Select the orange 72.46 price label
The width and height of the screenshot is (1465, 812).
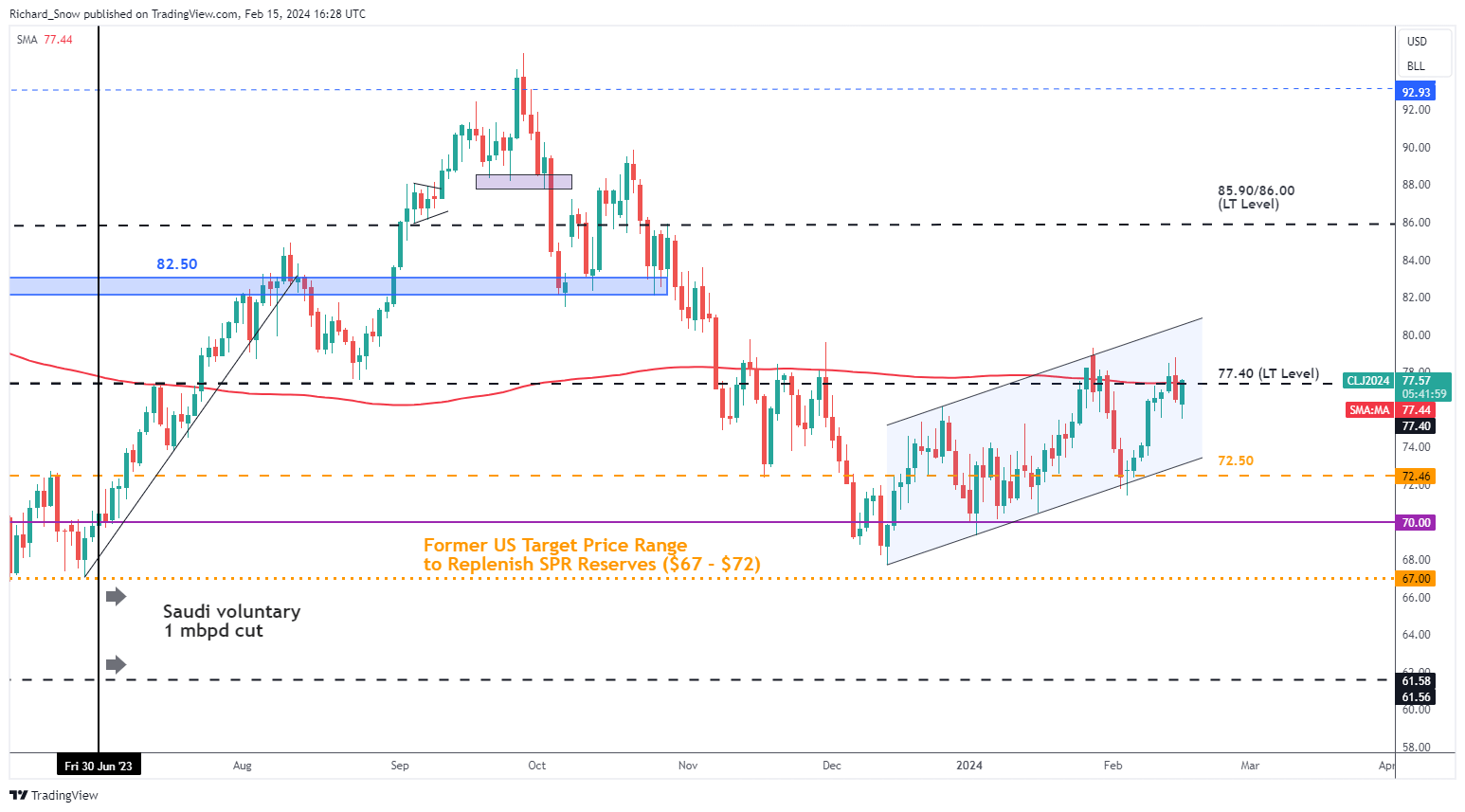click(1416, 477)
